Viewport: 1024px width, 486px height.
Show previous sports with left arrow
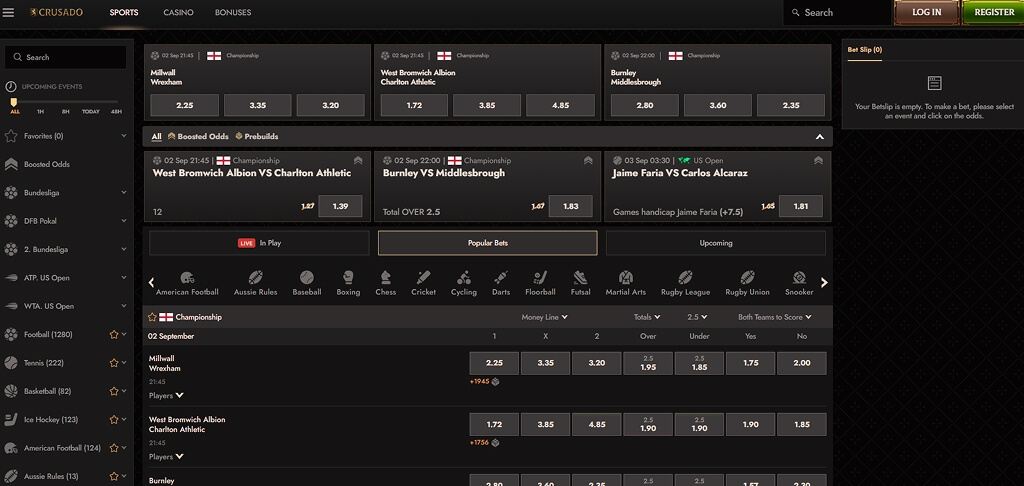(x=152, y=283)
